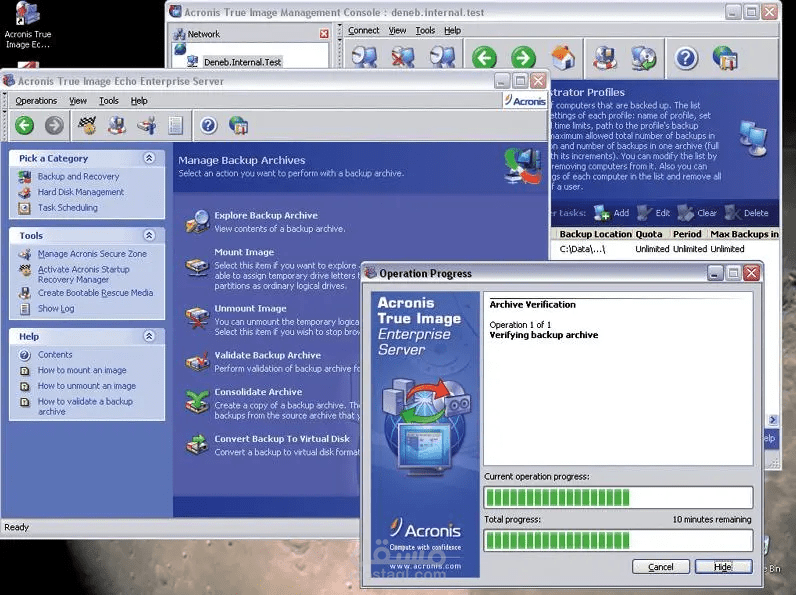Screen dimensions: 796x595
Task: Click Delete profile task in Console
Action: coord(747,213)
